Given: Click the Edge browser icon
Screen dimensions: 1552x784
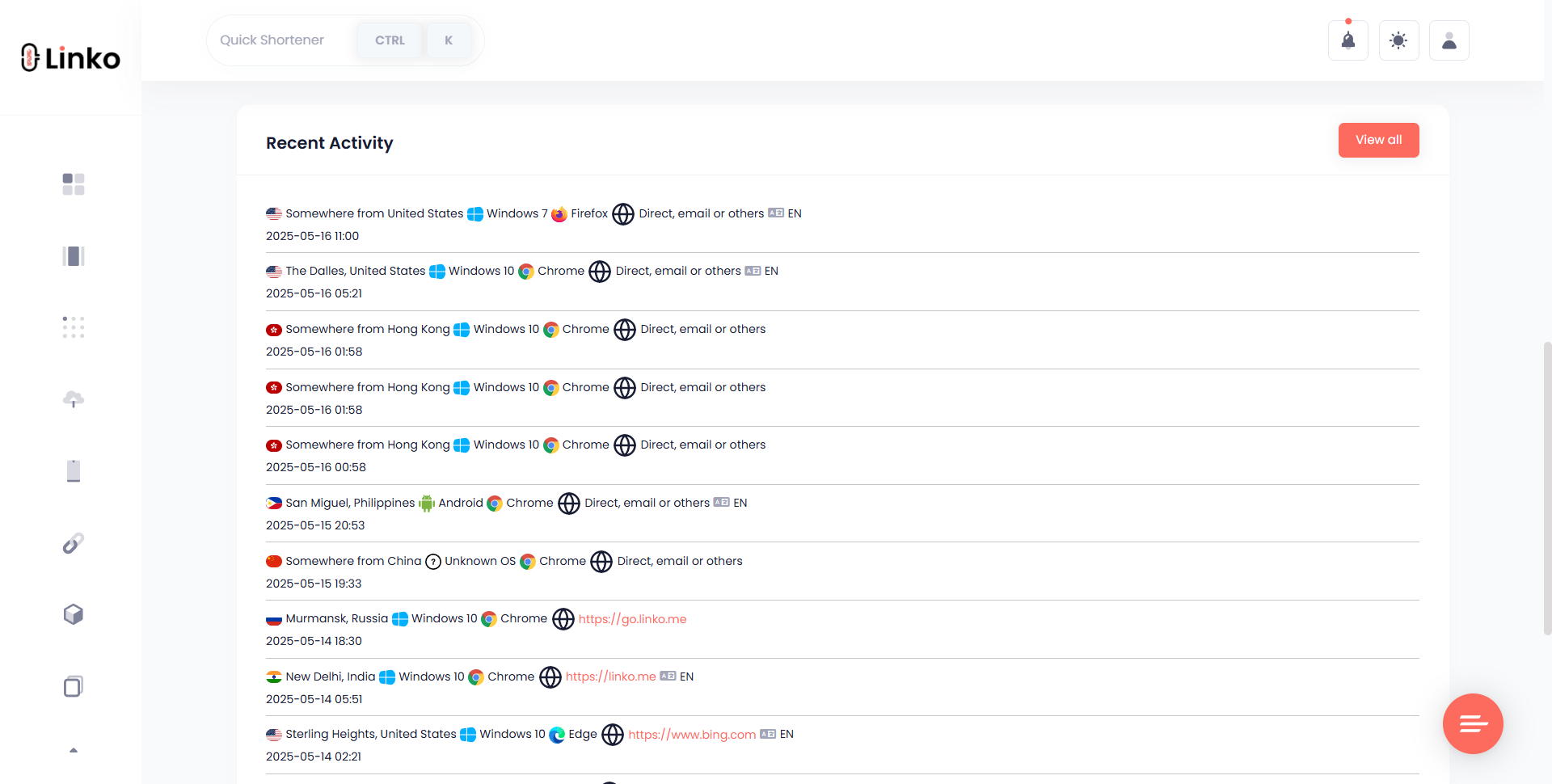Looking at the screenshot, I should [557, 735].
